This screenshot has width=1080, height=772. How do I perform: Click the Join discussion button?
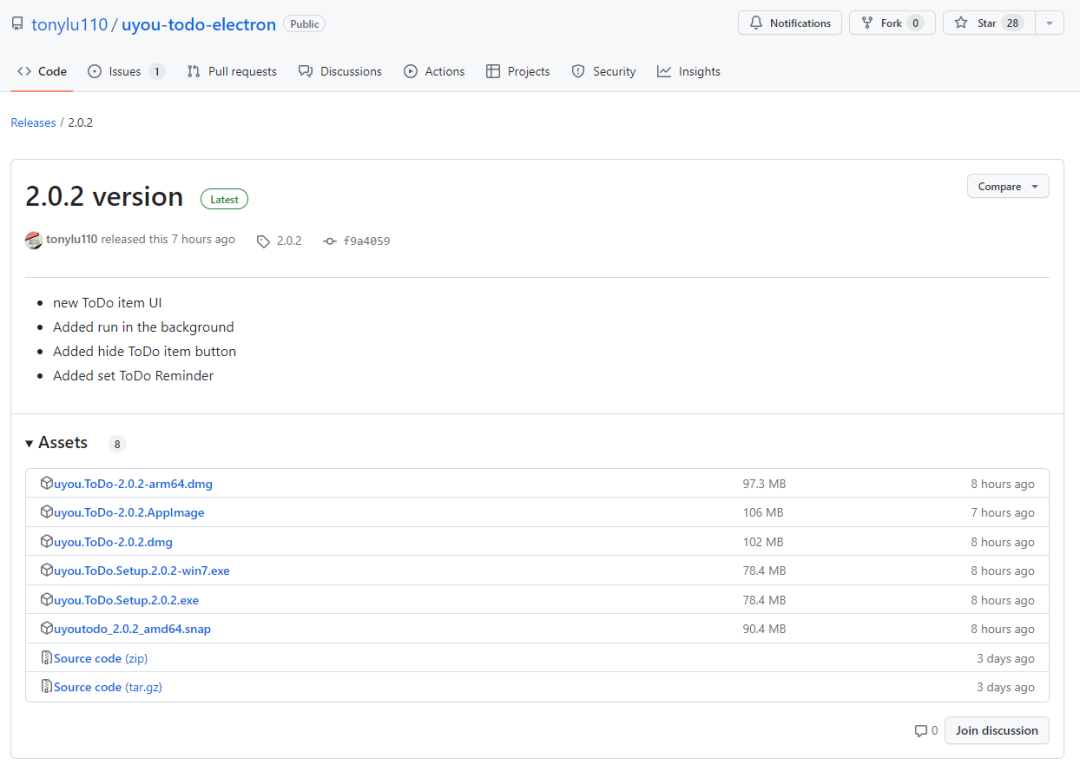tap(997, 731)
